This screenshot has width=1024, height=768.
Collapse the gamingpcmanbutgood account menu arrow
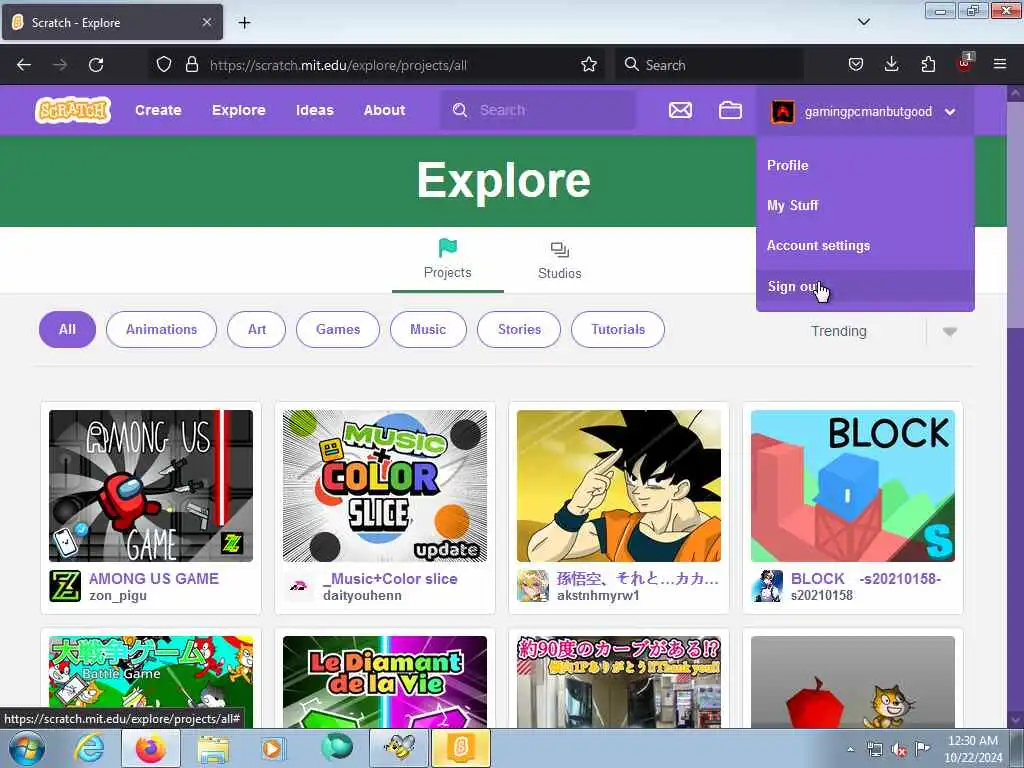coord(950,112)
